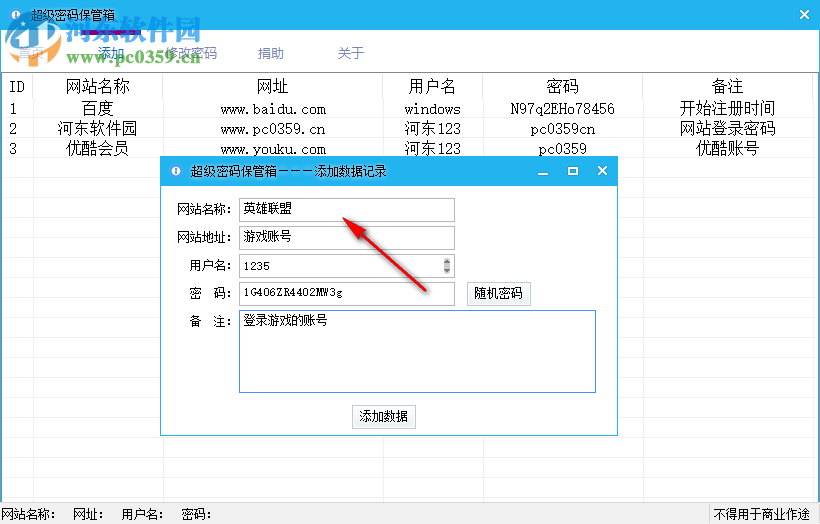
Task: Click the 用户名 field spinner control
Action: 447,266
